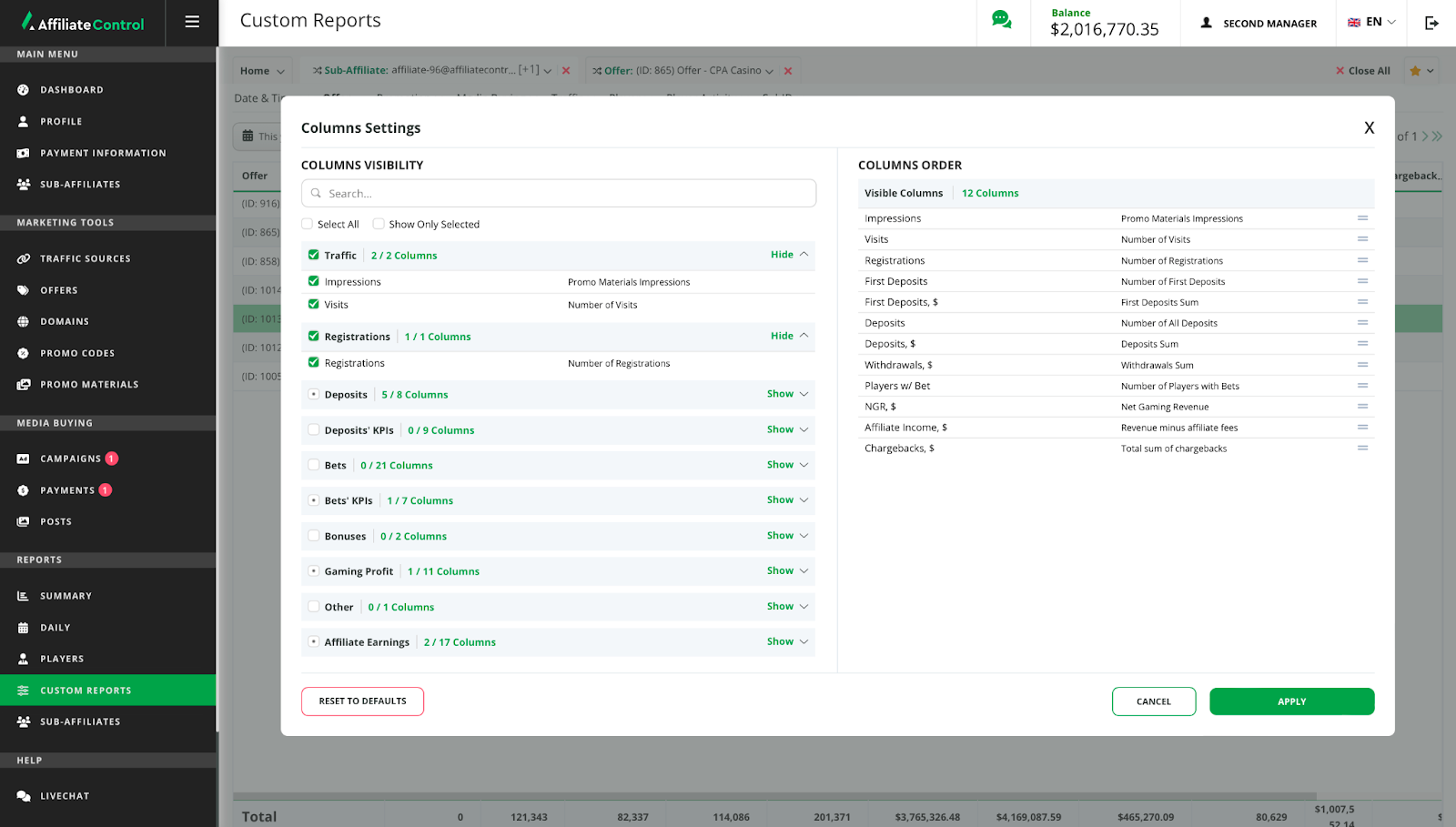
Task: Check the Bonuses group checkbox
Action: click(x=314, y=536)
